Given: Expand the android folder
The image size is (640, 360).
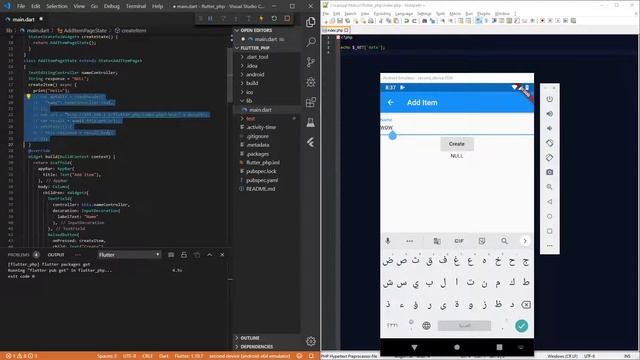Looking at the screenshot, I should tap(255, 74).
